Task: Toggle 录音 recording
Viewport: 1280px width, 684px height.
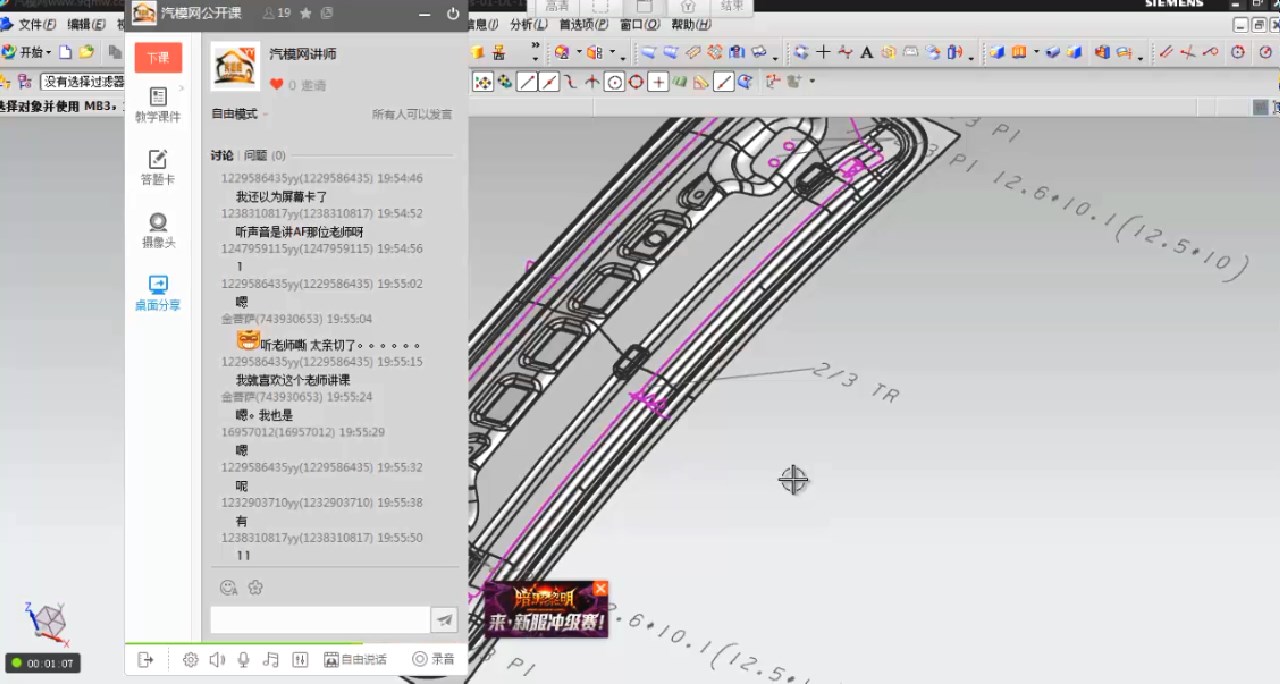Action: pyautogui.click(x=434, y=660)
